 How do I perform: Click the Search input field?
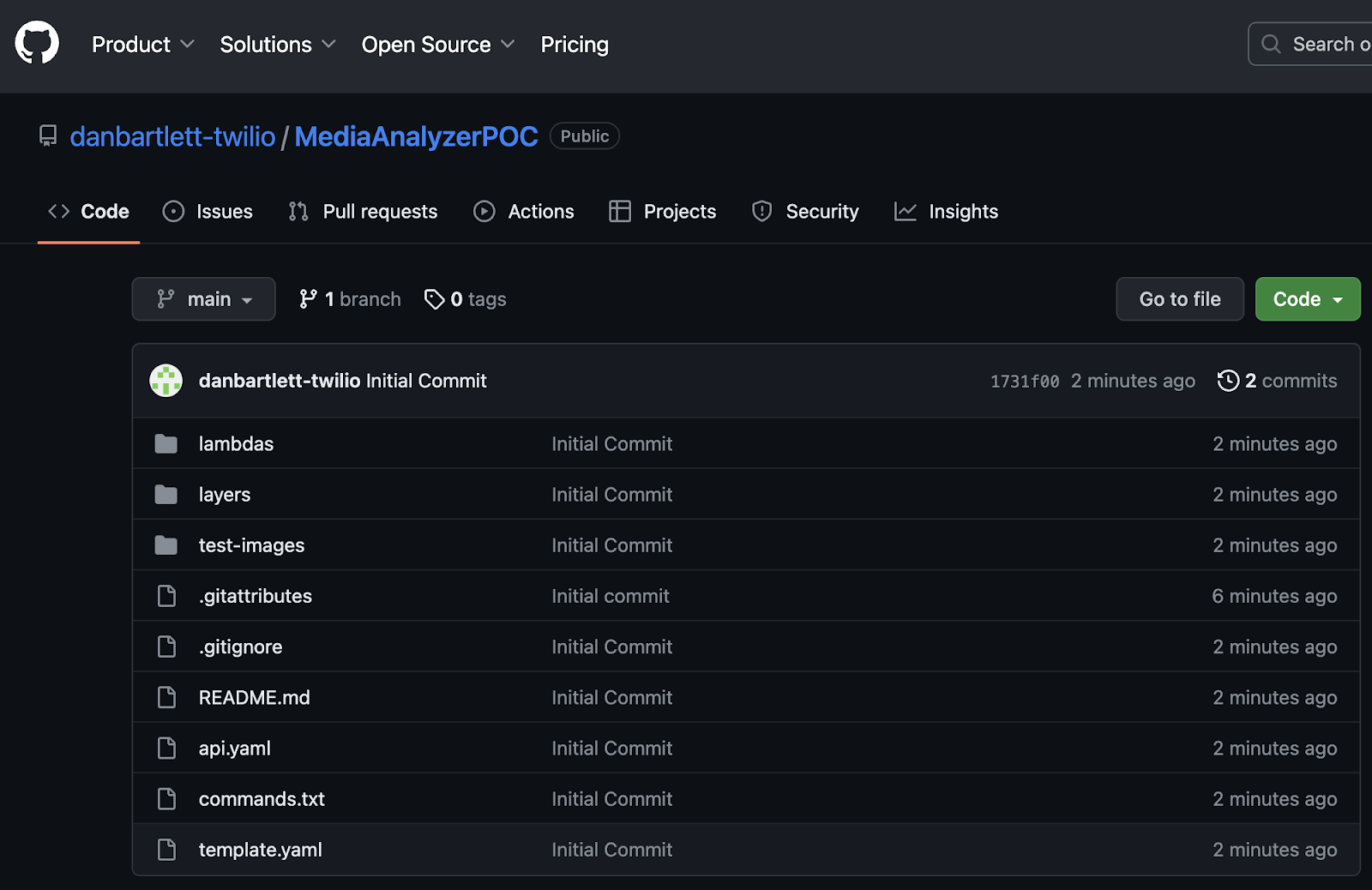coord(1310,44)
